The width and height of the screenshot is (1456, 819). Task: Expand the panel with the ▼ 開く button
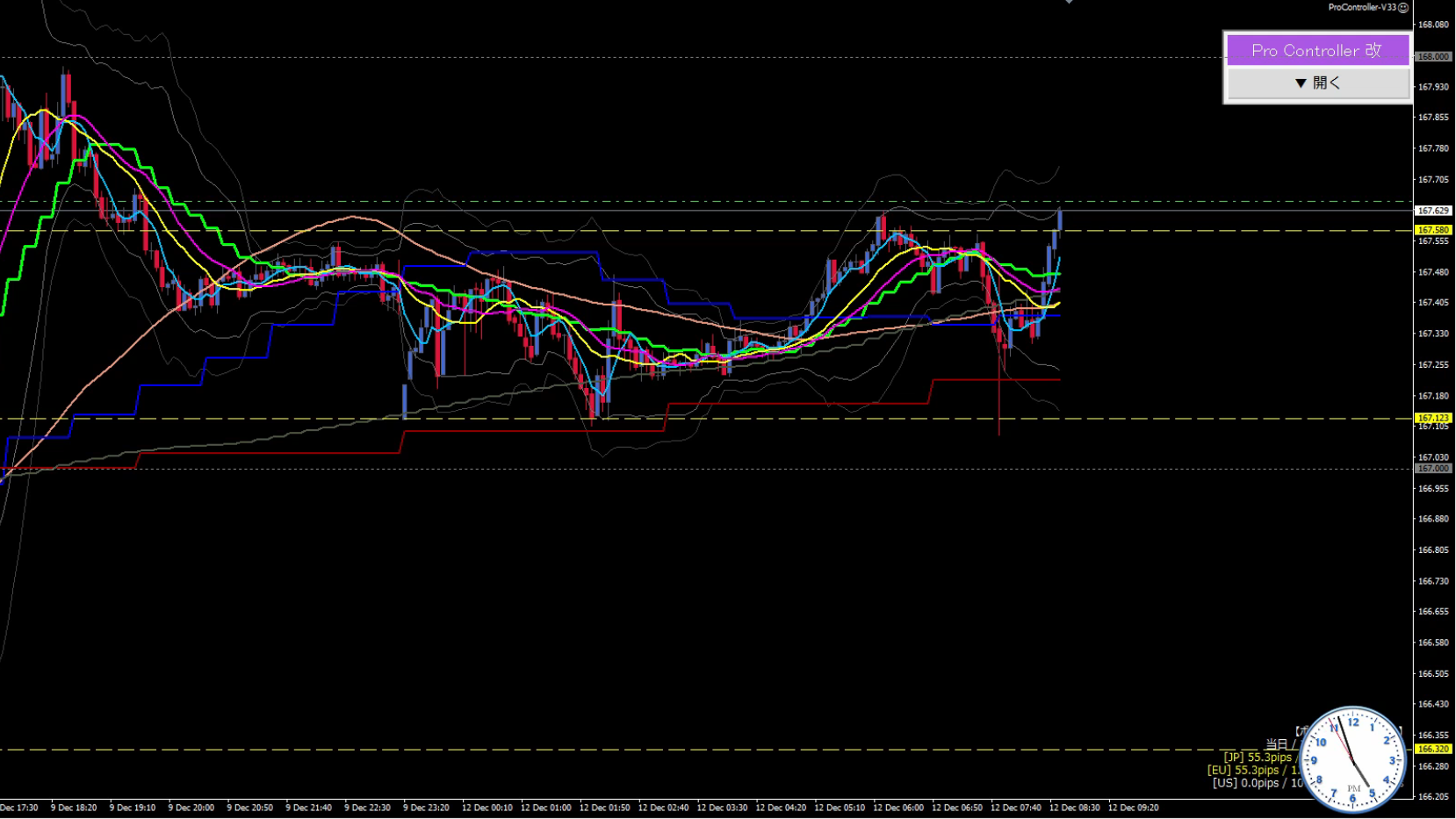[x=1318, y=83]
